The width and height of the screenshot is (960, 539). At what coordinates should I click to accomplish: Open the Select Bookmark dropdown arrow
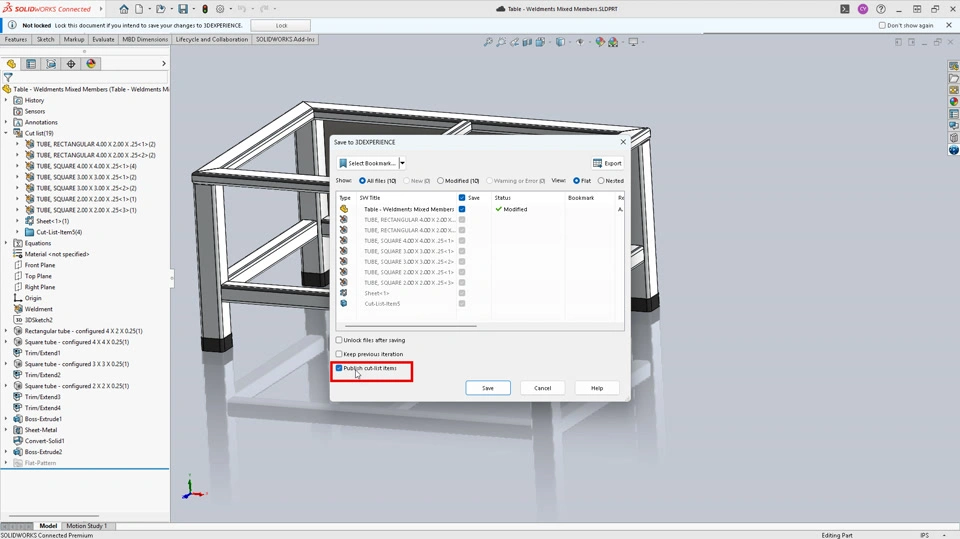coord(402,164)
